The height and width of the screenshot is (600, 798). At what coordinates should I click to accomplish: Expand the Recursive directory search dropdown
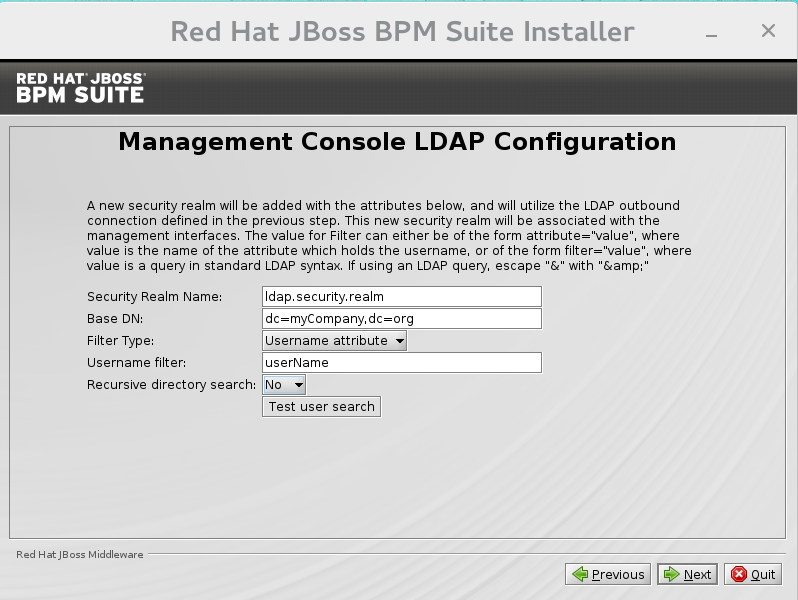coord(284,385)
